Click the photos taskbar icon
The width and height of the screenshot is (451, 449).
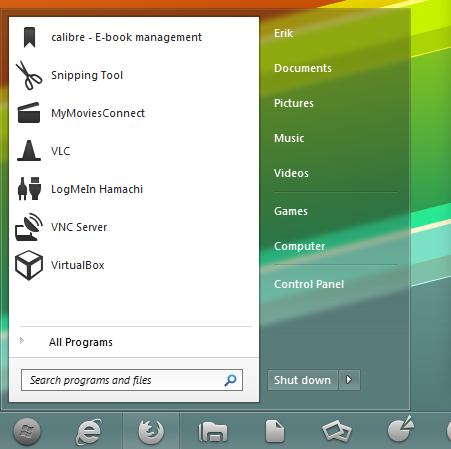click(337, 431)
